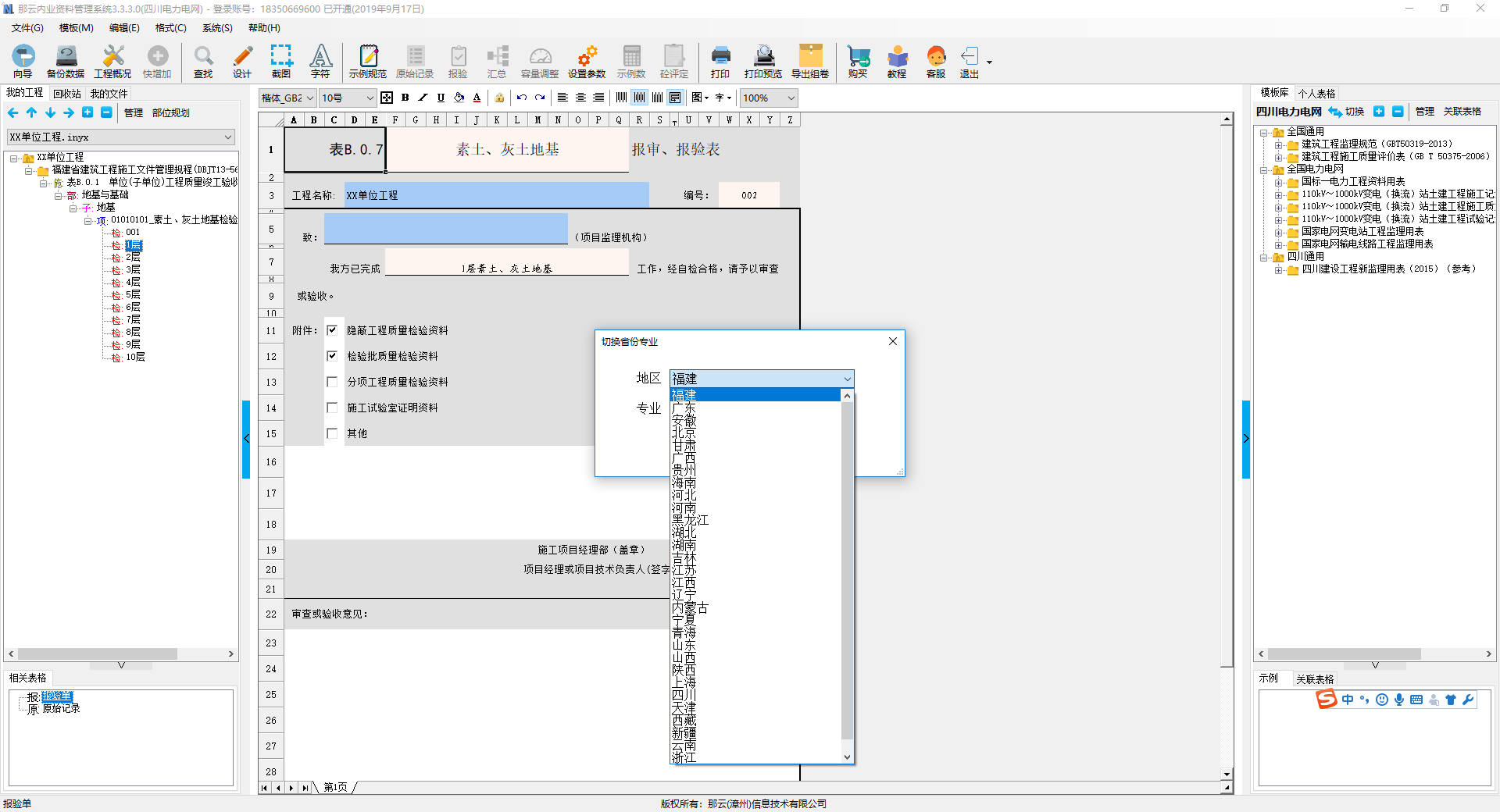1500x812 pixels.
Task: Open 工程概况 project overview
Action: (112, 62)
